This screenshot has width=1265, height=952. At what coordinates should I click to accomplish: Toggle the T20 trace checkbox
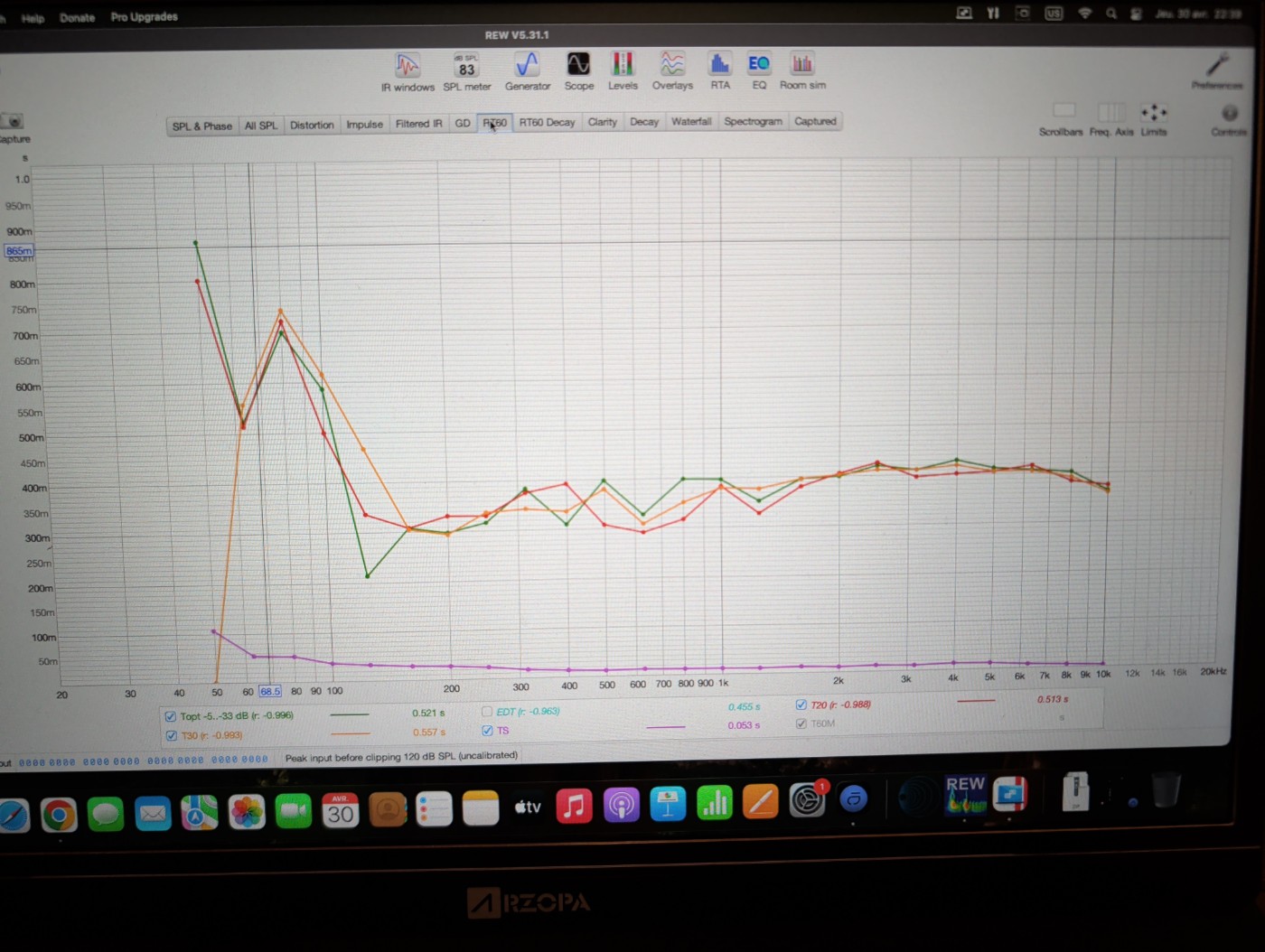click(801, 705)
